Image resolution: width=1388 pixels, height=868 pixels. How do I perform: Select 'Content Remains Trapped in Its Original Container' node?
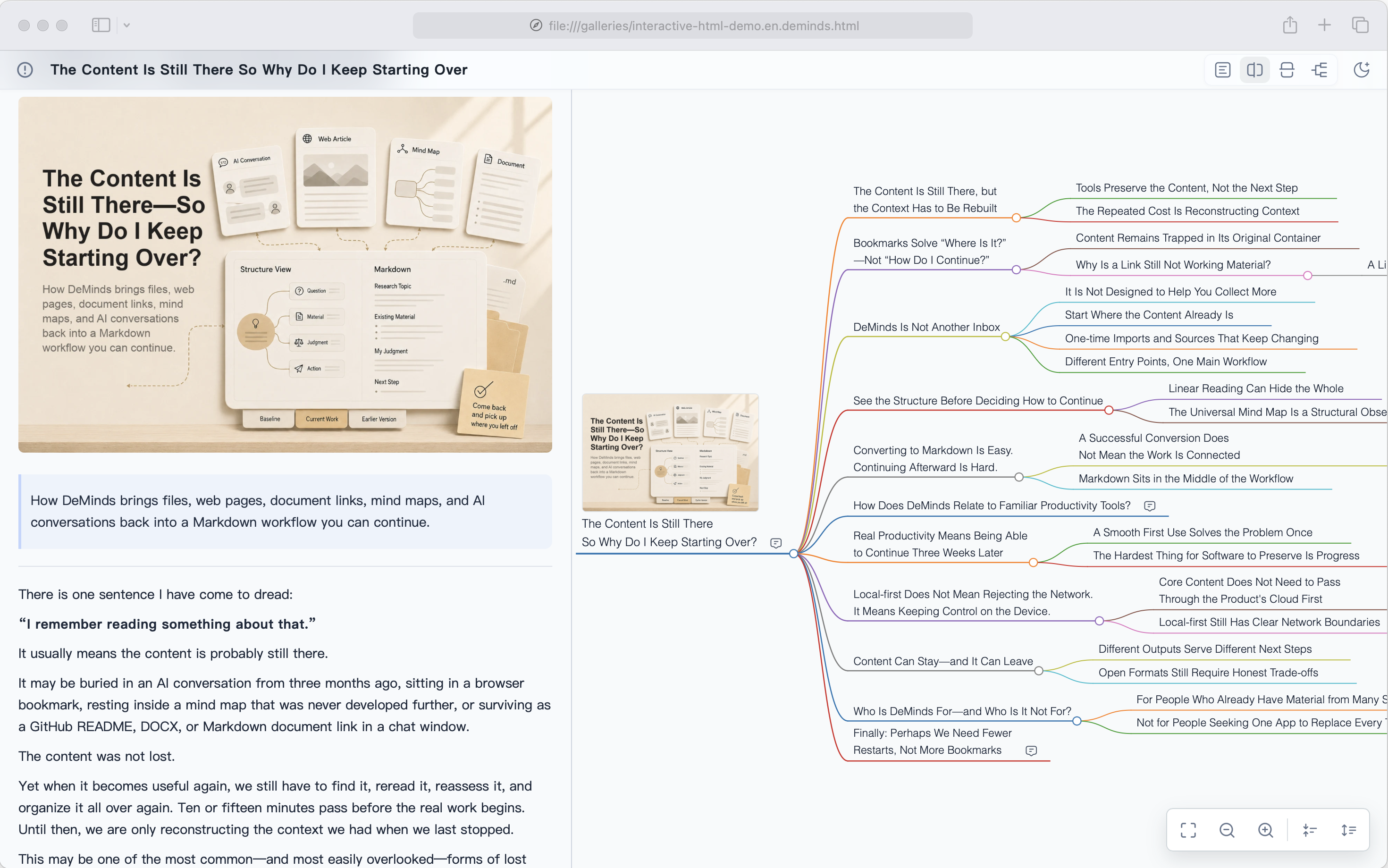pyautogui.click(x=1198, y=238)
